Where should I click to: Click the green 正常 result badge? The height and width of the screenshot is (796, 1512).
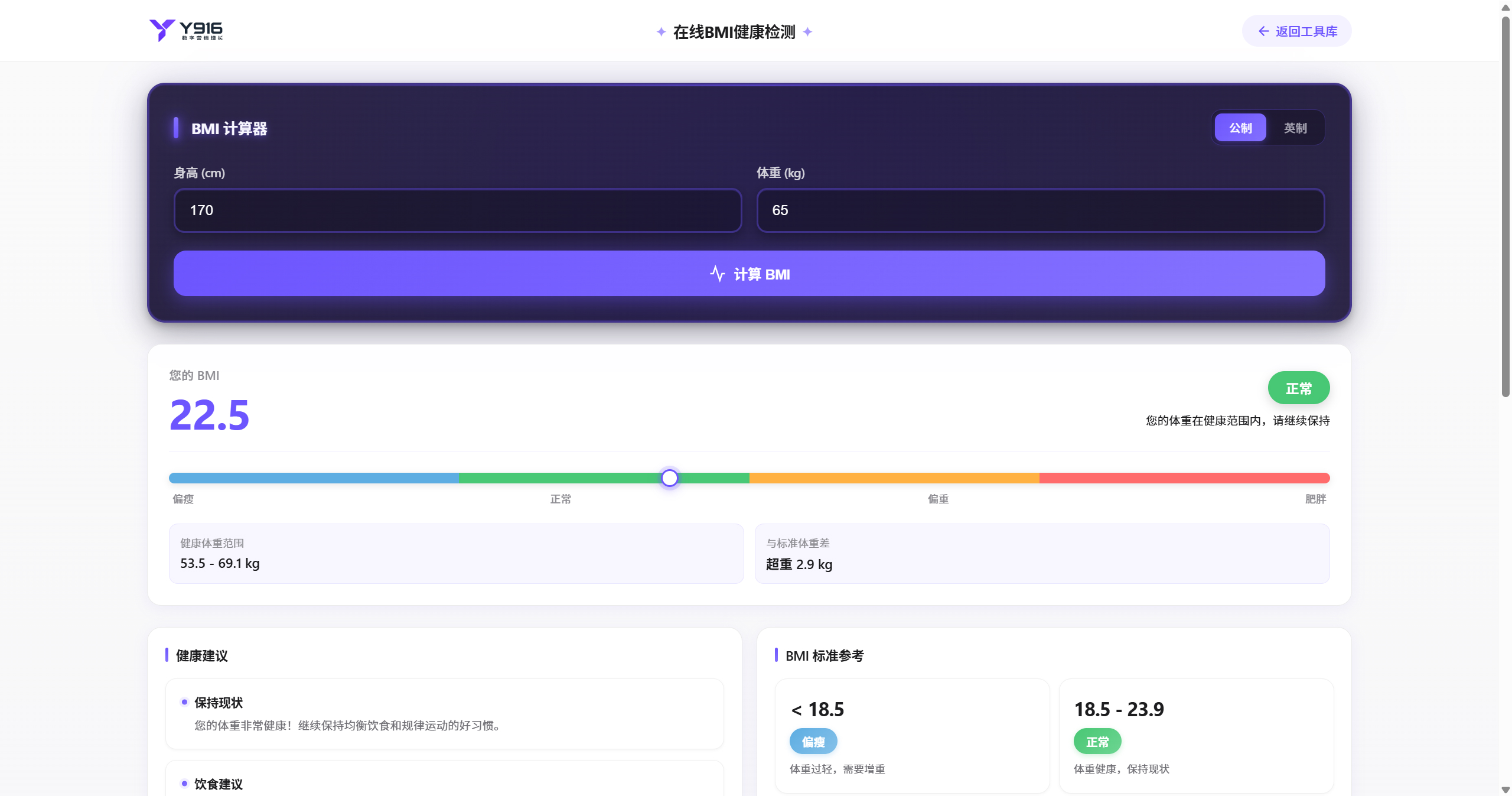(x=1298, y=388)
